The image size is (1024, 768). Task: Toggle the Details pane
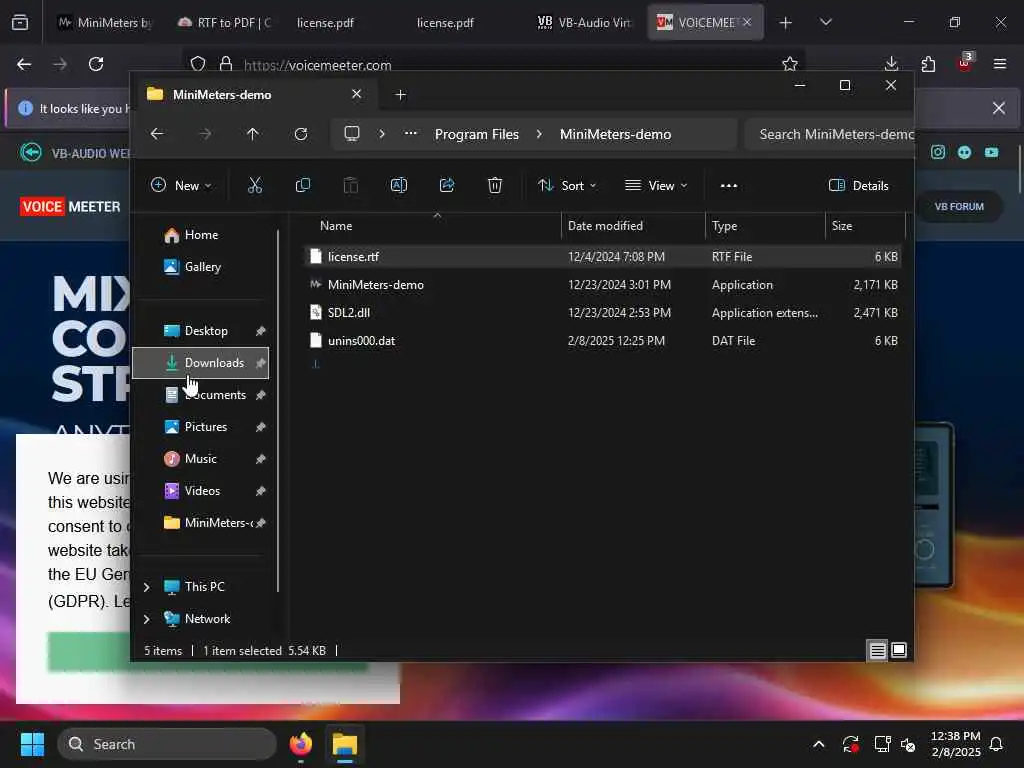858,185
